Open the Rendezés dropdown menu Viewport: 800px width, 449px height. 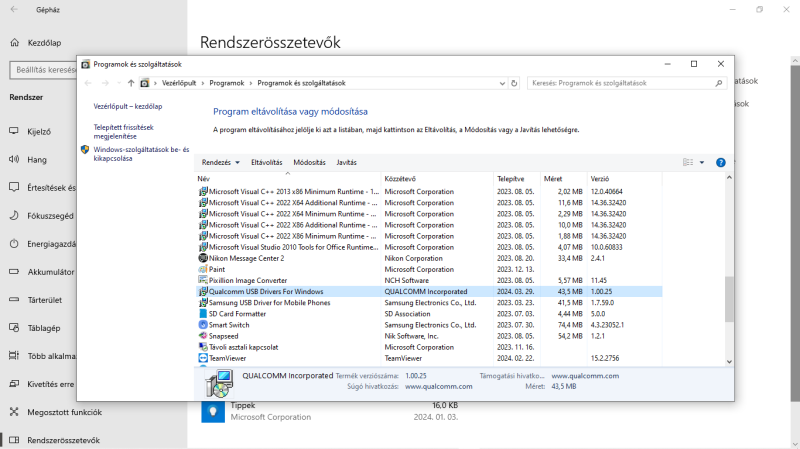tap(220, 162)
